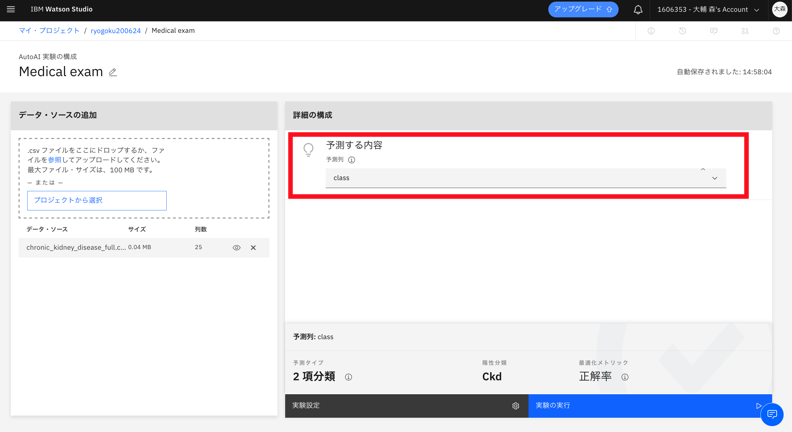The width and height of the screenshot is (792, 432).
Task: Go to マイ・プロジェクト breadcrumb
Action: tap(50, 31)
